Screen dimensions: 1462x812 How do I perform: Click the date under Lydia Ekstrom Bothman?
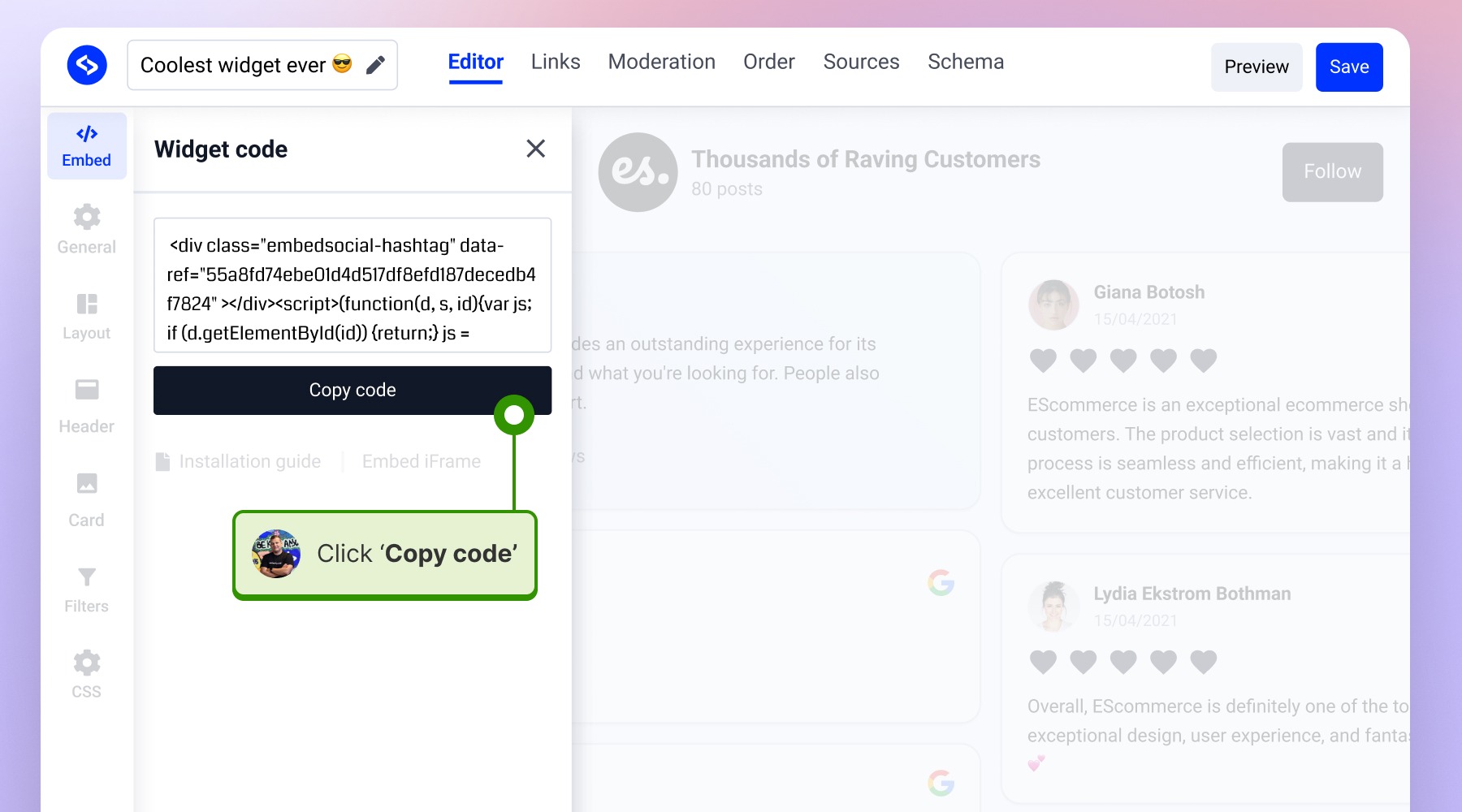point(1135,620)
